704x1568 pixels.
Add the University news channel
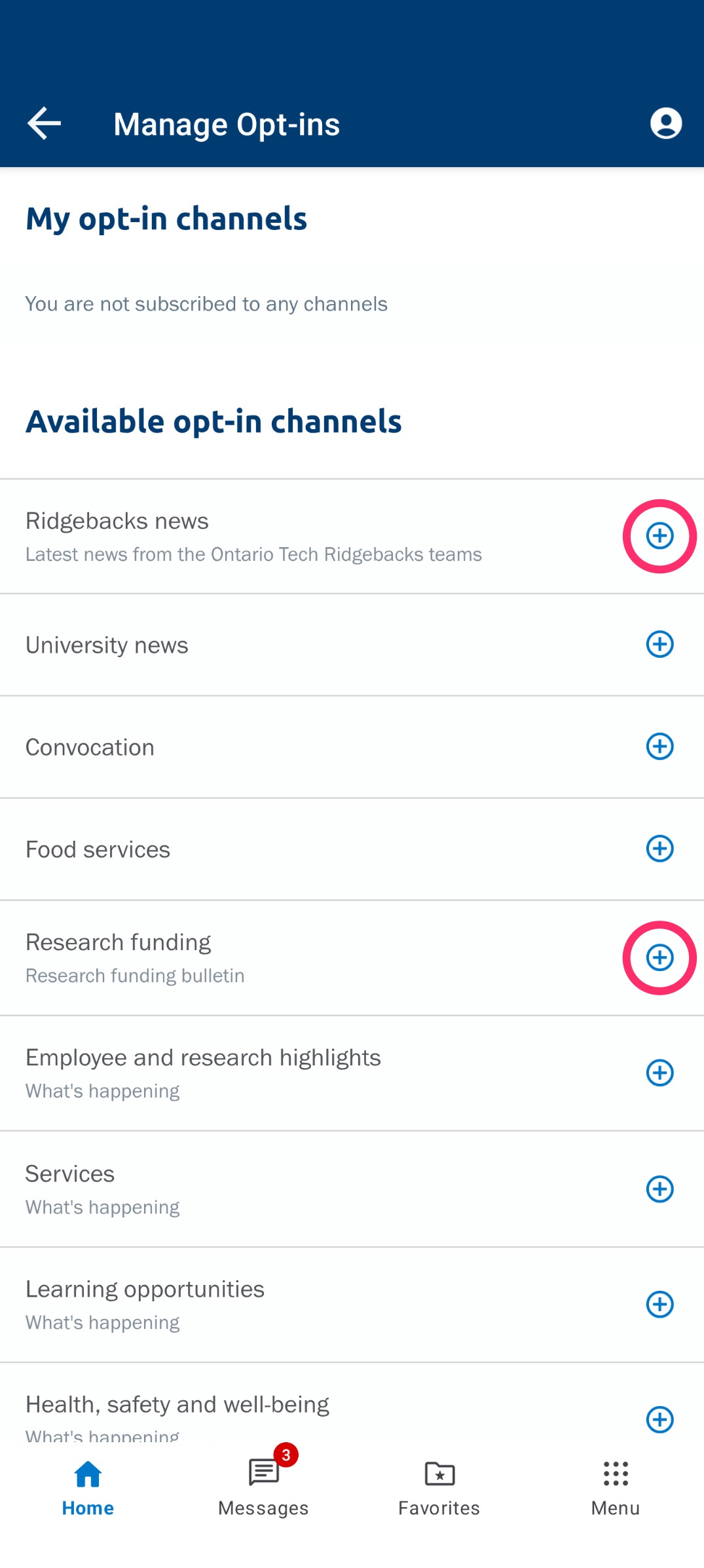(659, 644)
